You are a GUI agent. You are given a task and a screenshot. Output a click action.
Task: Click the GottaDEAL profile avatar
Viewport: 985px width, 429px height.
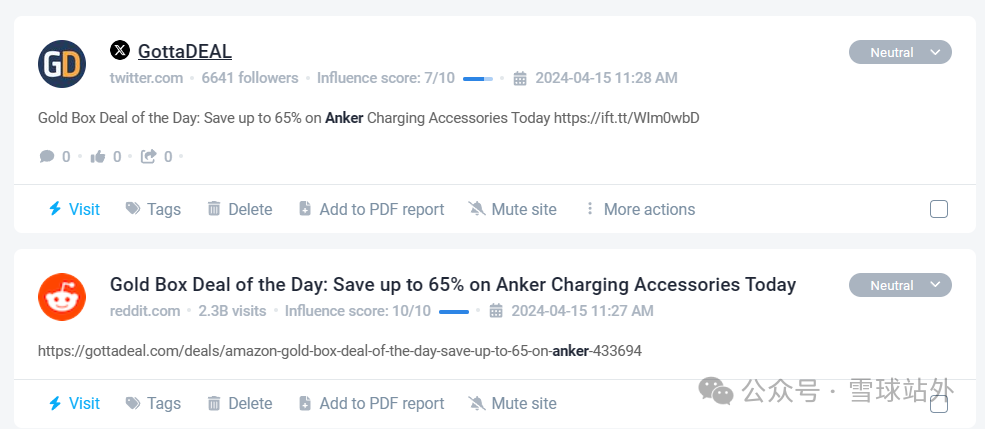click(x=62, y=64)
